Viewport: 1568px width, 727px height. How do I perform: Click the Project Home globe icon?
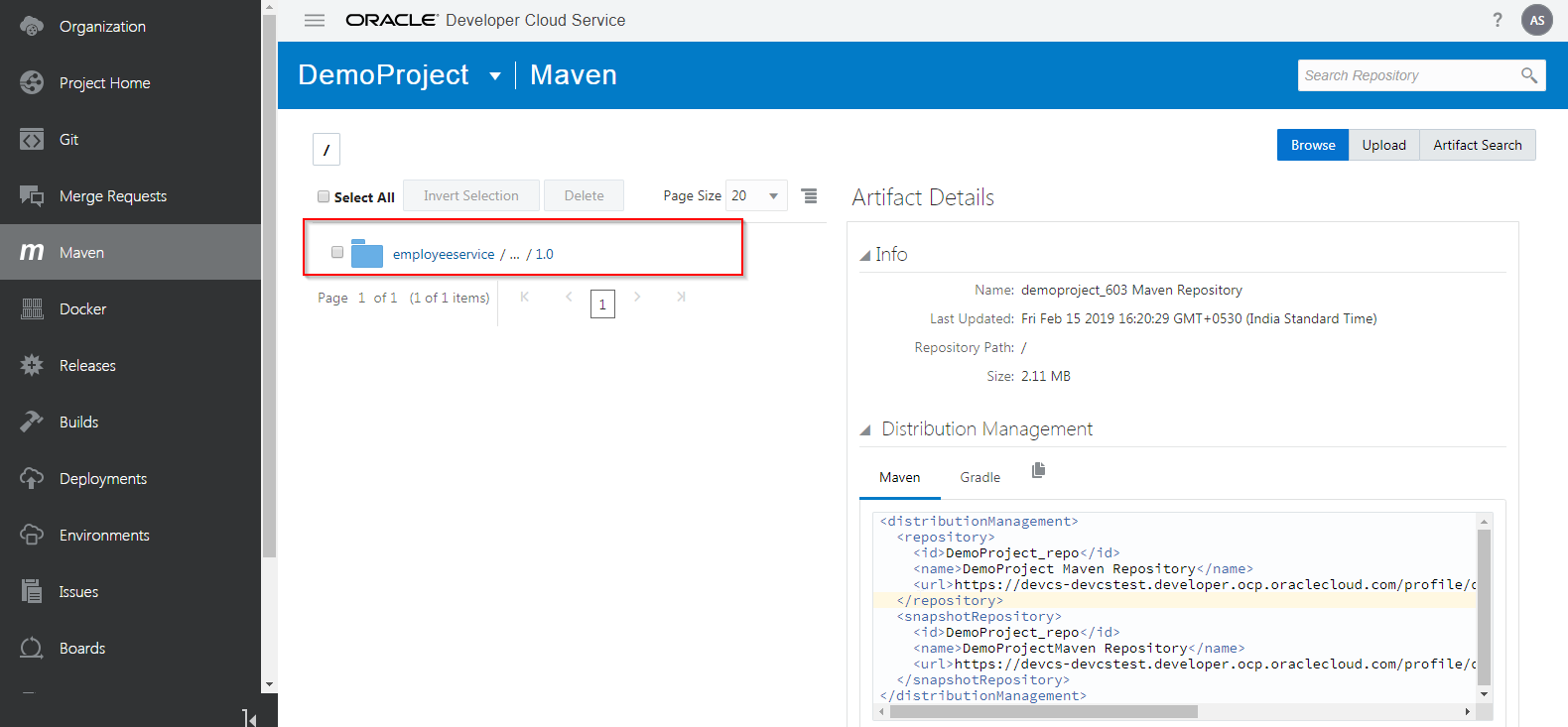pyautogui.click(x=32, y=83)
